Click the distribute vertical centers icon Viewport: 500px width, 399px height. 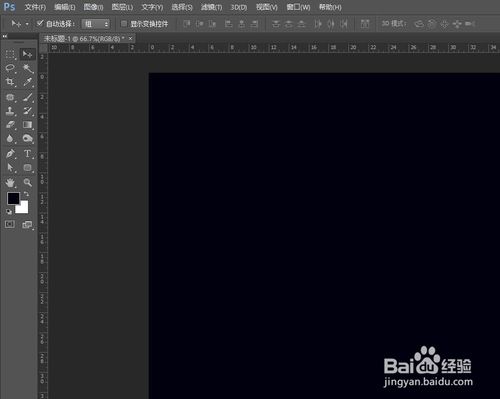(289, 24)
